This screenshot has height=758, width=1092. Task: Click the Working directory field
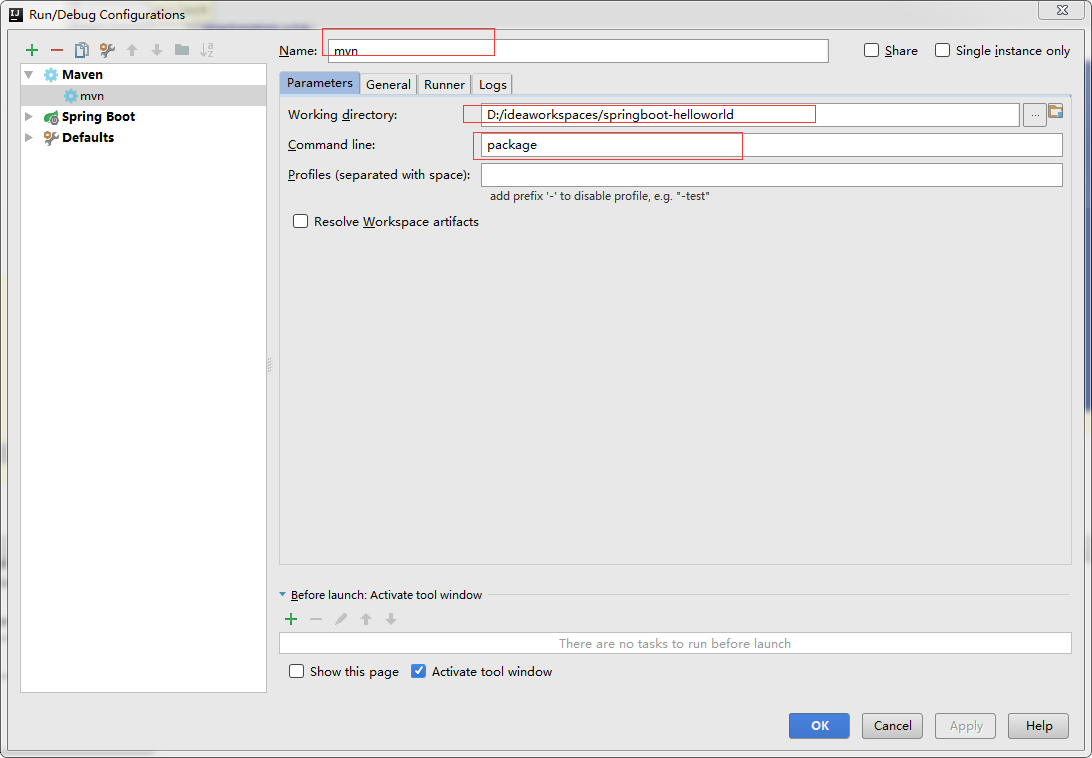(750, 115)
